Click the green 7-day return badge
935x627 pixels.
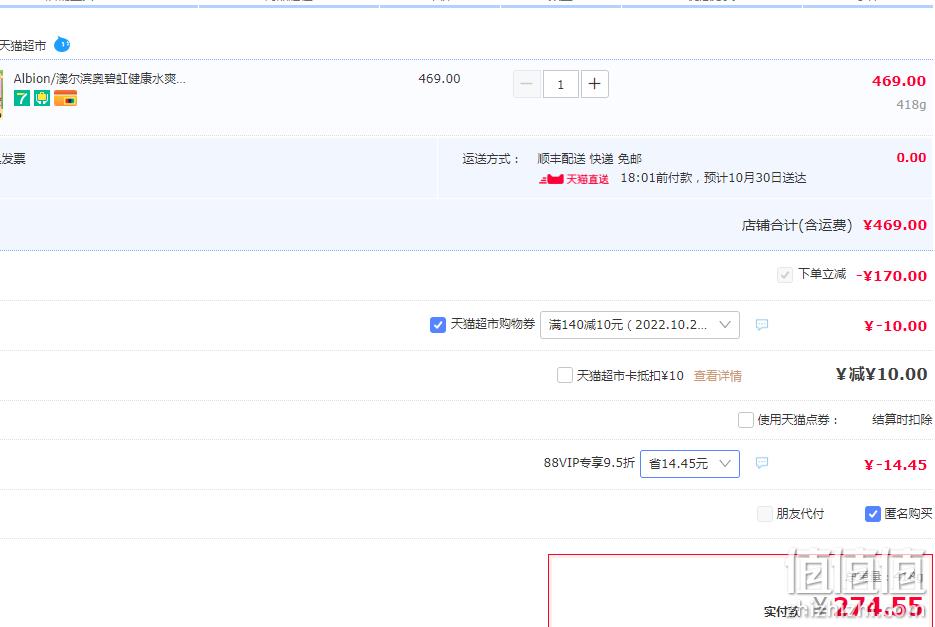[22, 98]
